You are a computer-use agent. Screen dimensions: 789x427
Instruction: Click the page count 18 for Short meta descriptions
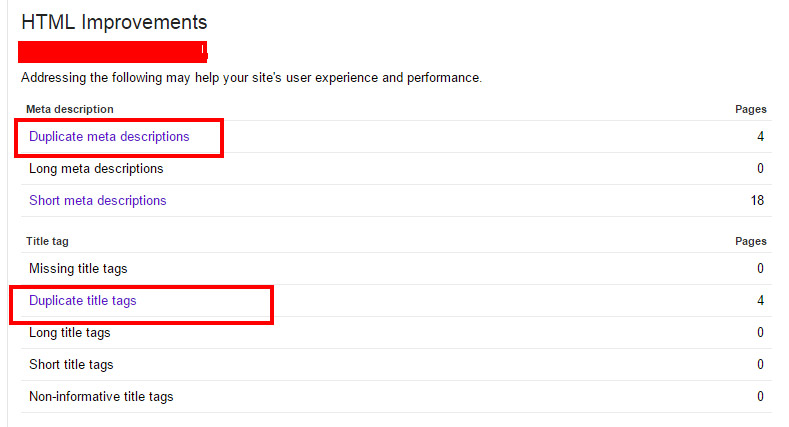click(757, 201)
